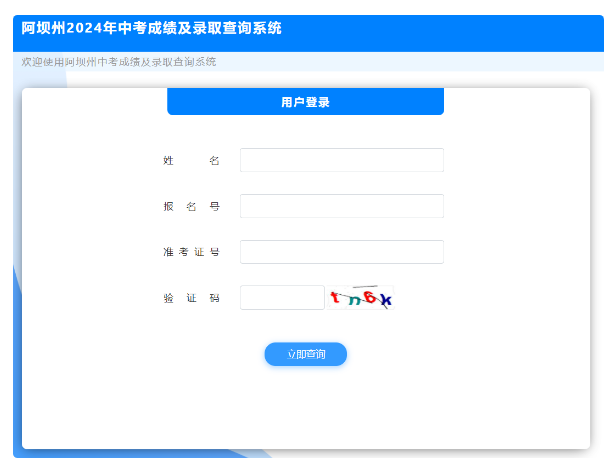Submit with the 立即查询 button
608x465 pixels.
coord(306,354)
